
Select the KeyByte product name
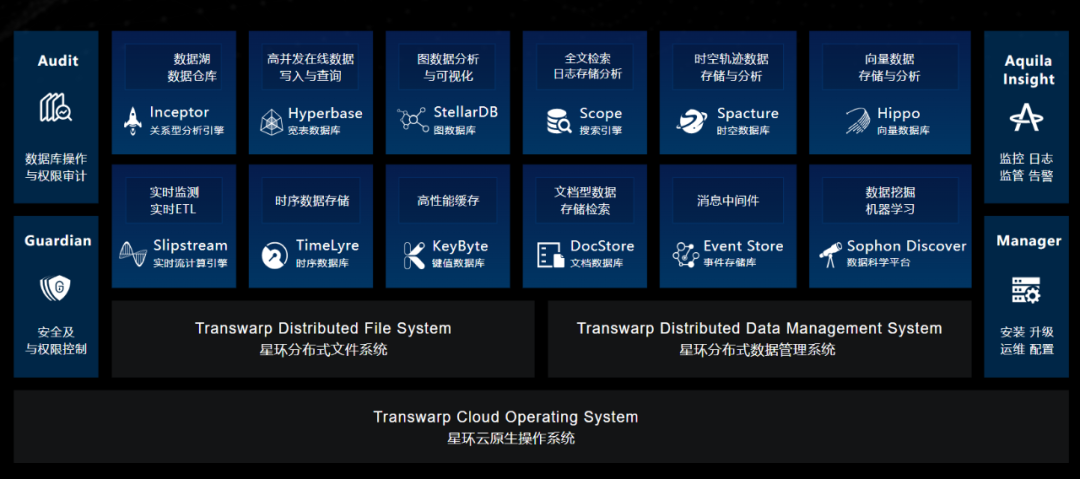click(x=460, y=246)
